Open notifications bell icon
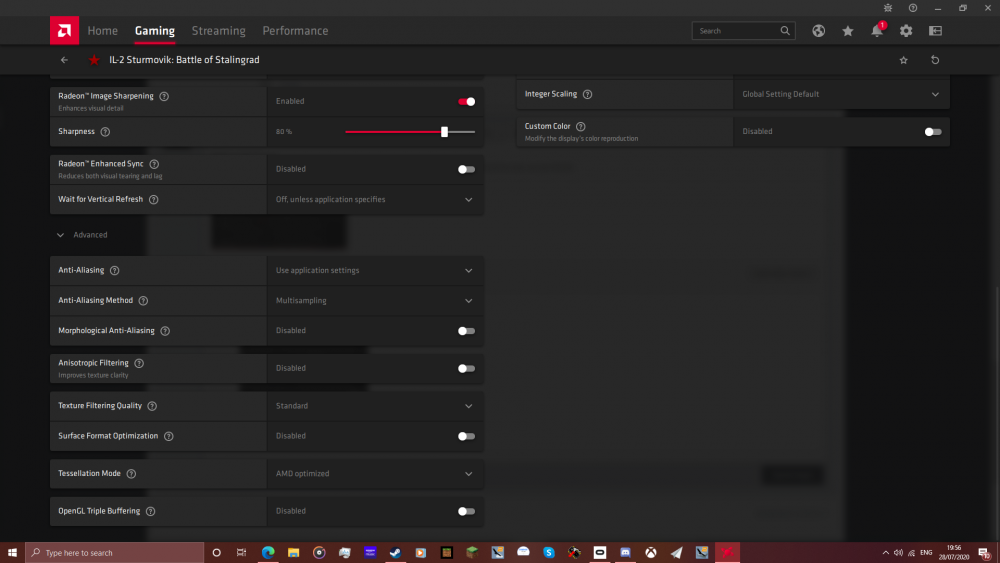Viewport: 1000px width, 563px height. coord(877,31)
